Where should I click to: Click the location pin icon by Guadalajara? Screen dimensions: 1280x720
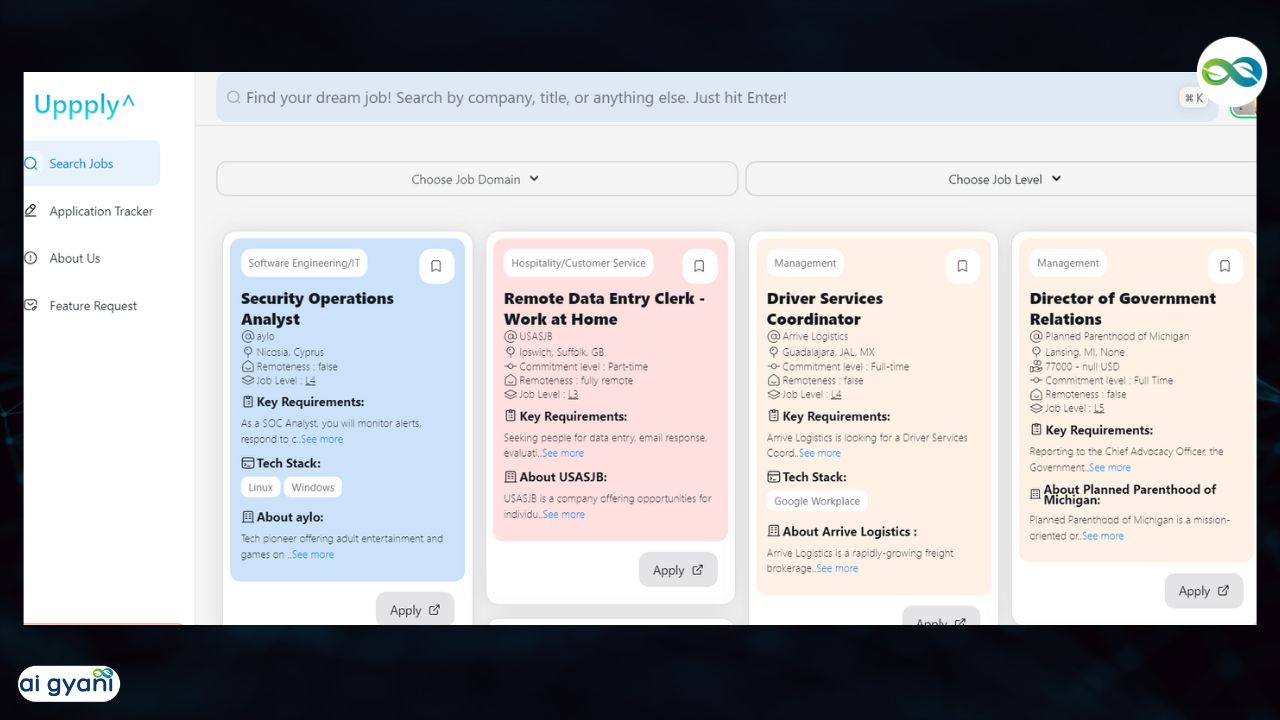[773, 352]
